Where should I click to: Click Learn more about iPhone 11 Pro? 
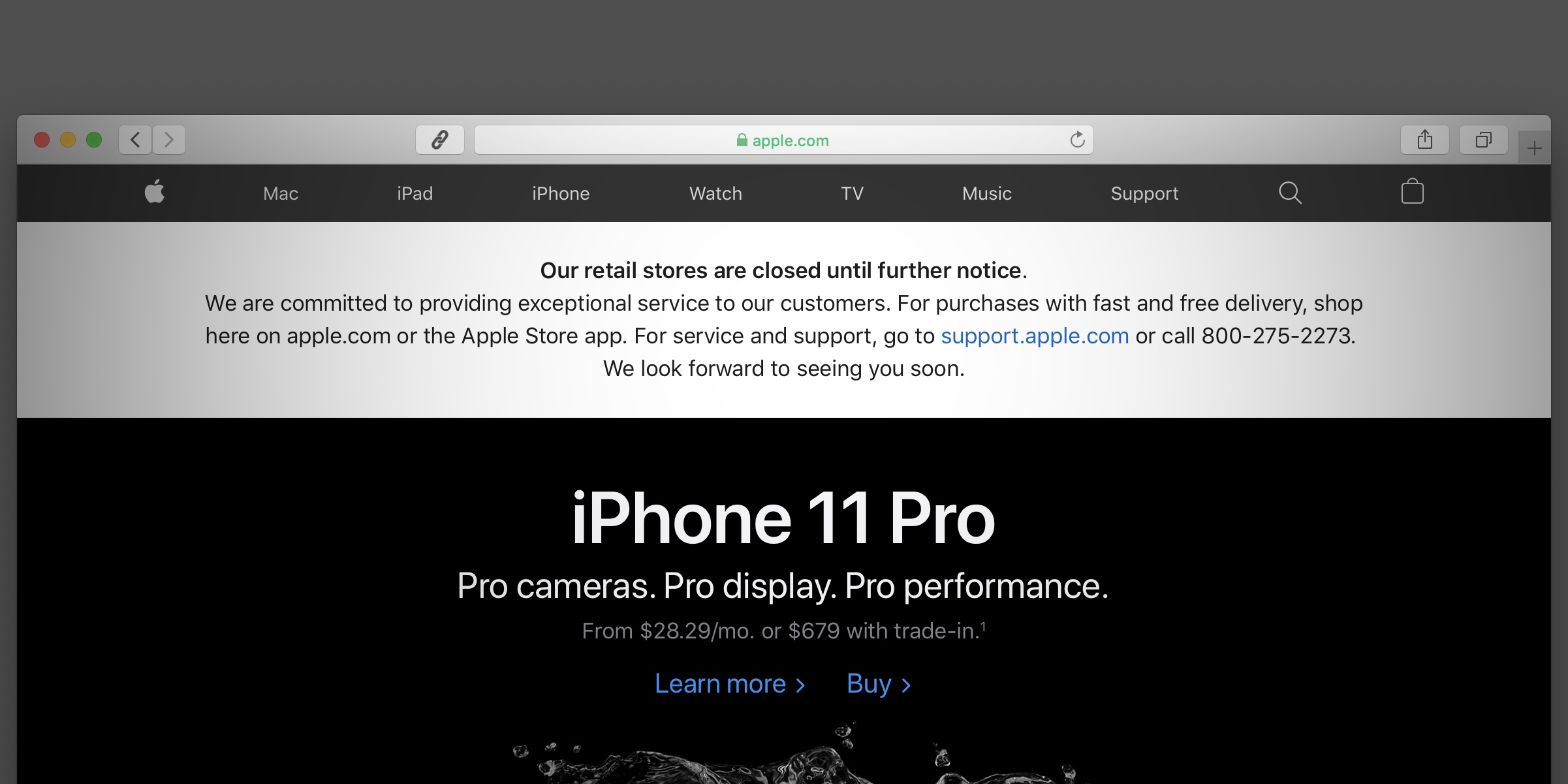pyautogui.click(x=730, y=684)
